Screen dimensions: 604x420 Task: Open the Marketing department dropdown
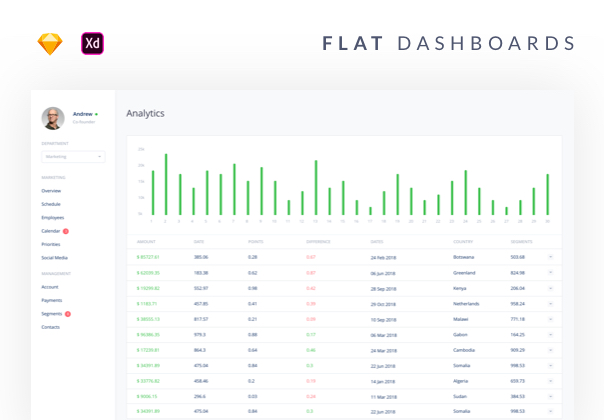click(x=72, y=156)
